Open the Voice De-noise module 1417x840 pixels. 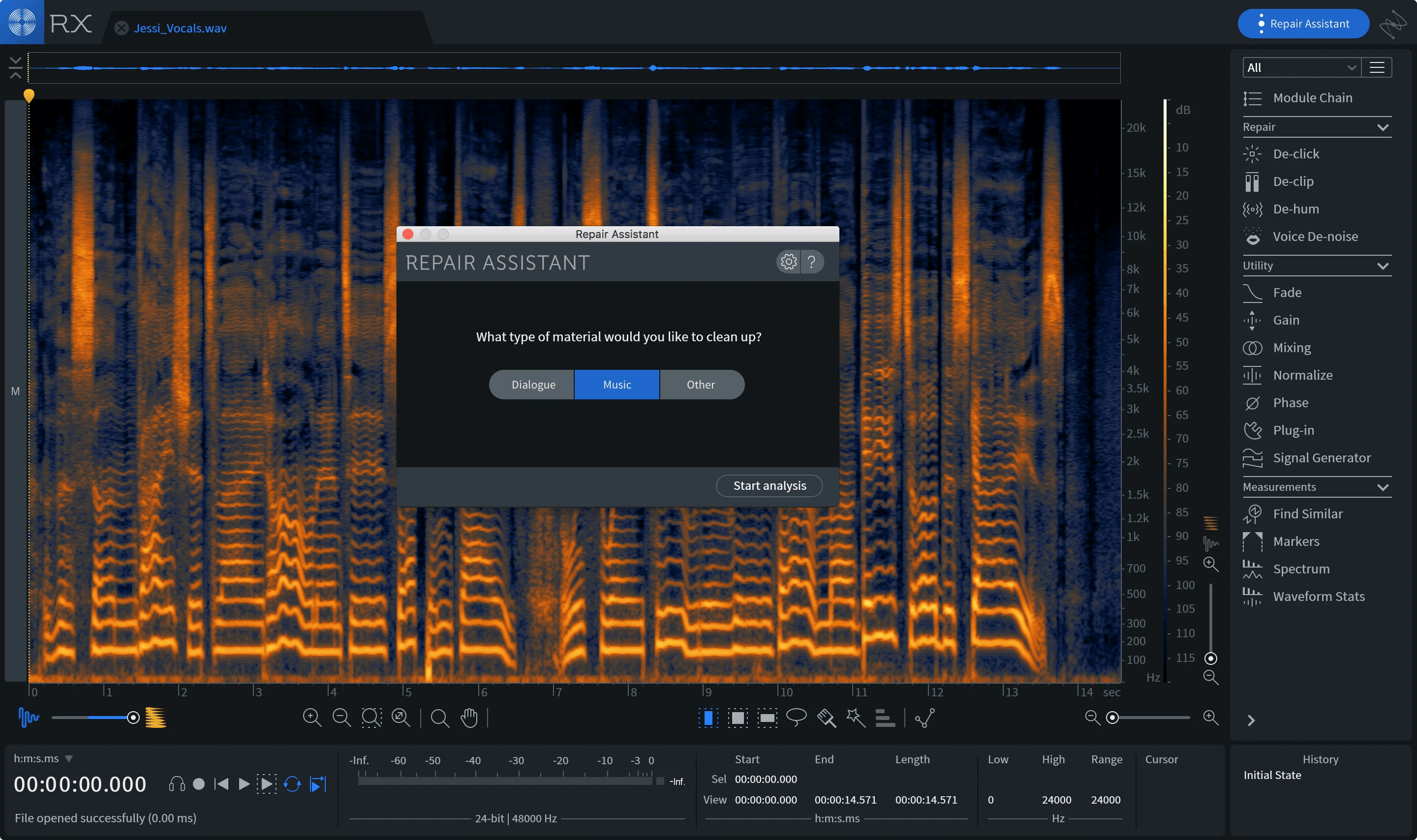[1315, 236]
